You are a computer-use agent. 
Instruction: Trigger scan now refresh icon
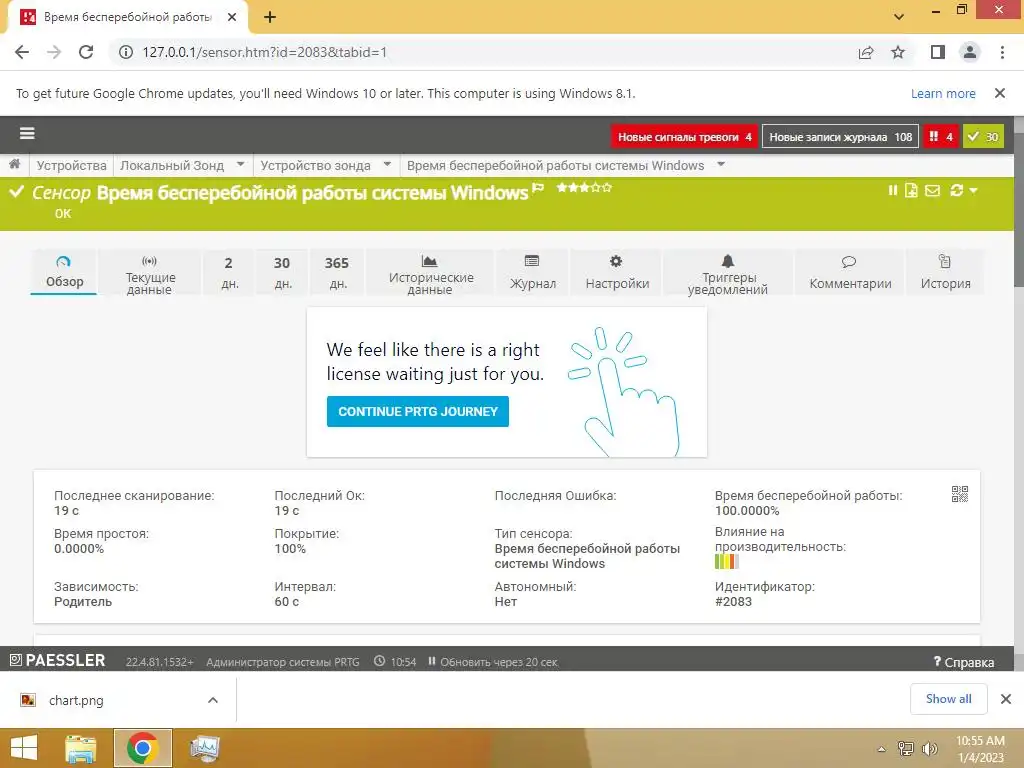(x=957, y=190)
